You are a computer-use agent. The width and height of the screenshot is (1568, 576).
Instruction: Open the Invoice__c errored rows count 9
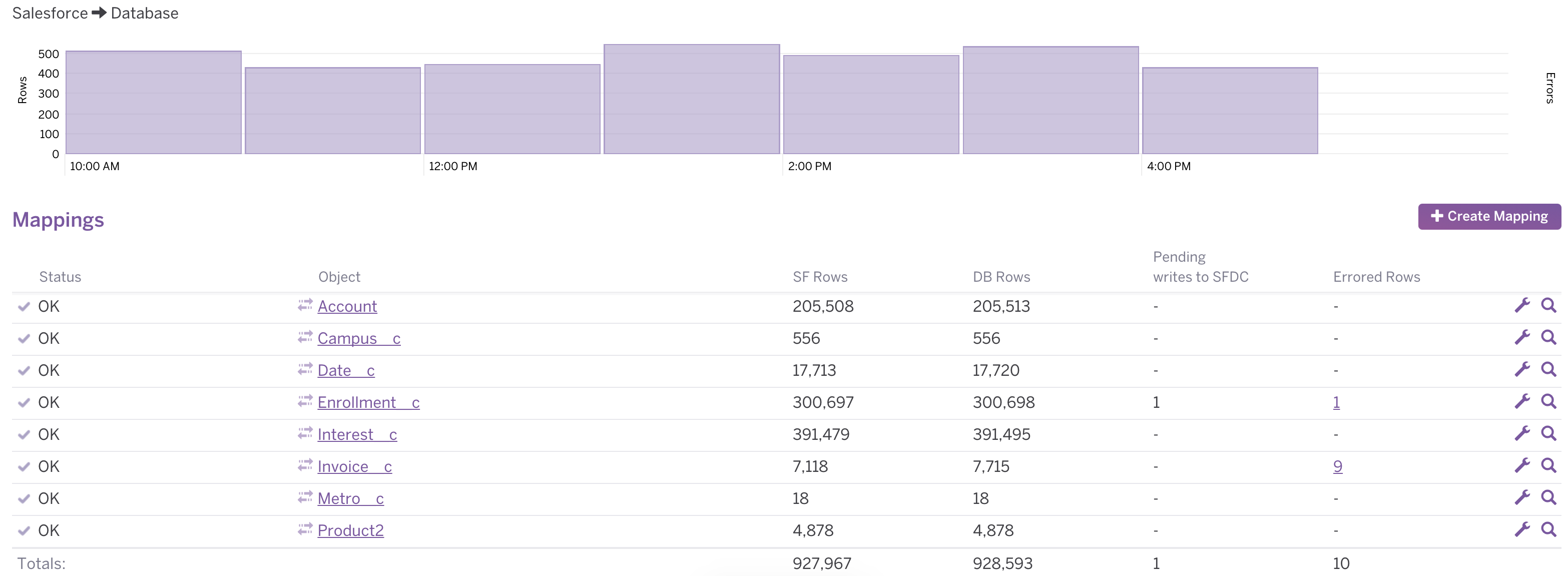(1337, 466)
